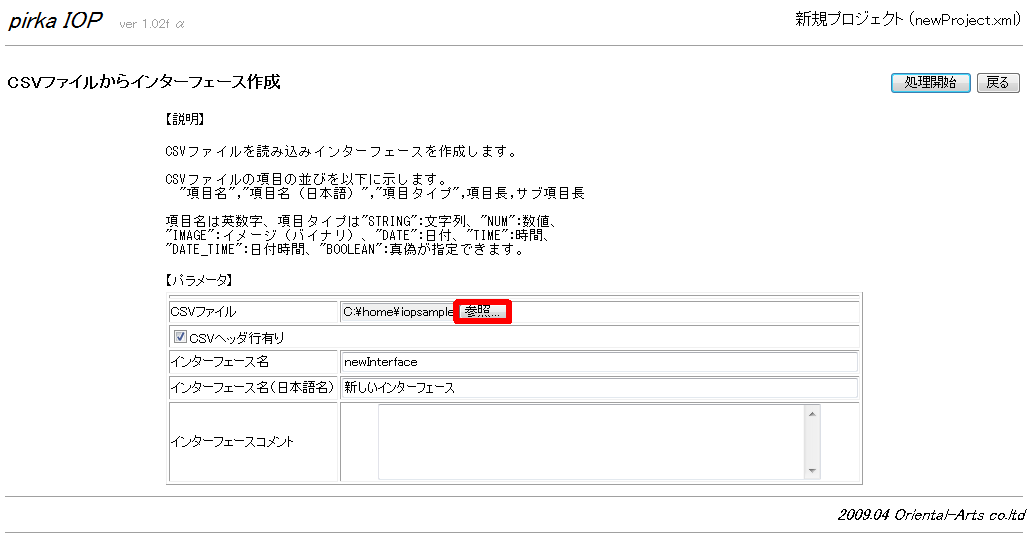Click the CSVファイルからインターフェース作成 page heading
This screenshot has height=542, width=1029.
click(x=144, y=82)
